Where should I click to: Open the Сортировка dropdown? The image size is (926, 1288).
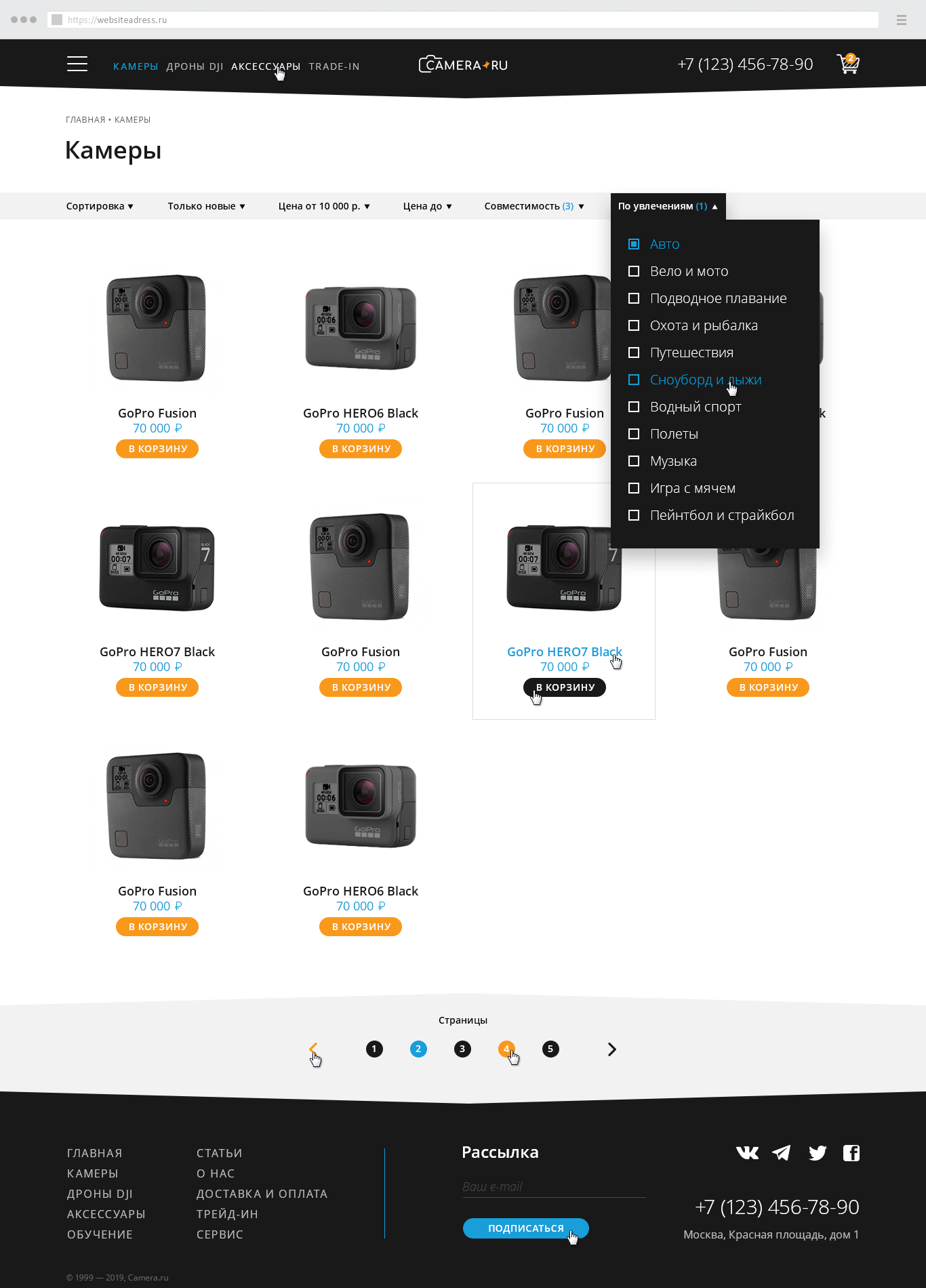100,206
